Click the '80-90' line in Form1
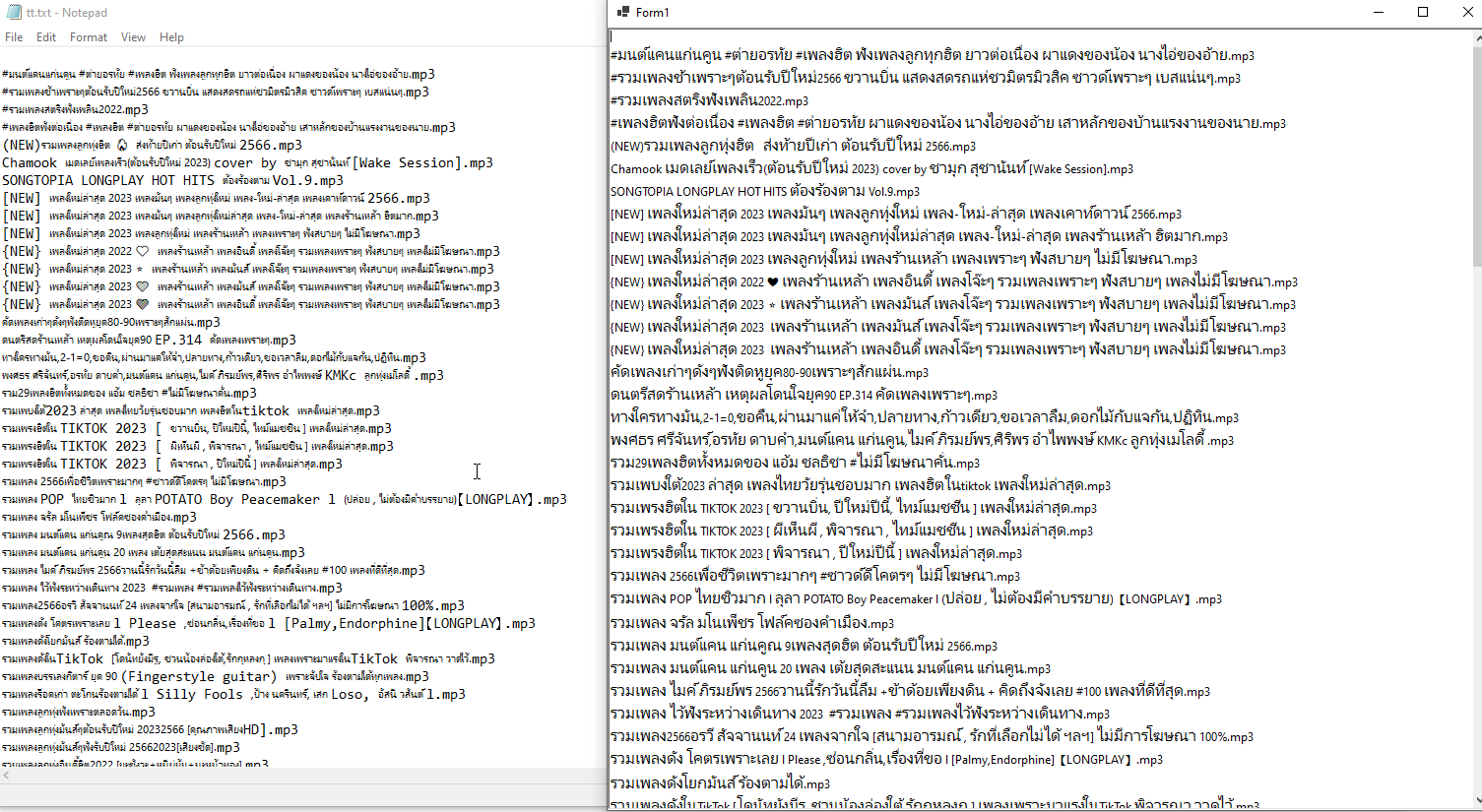This screenshot has height=812, width=1482. tap(769, 372)
